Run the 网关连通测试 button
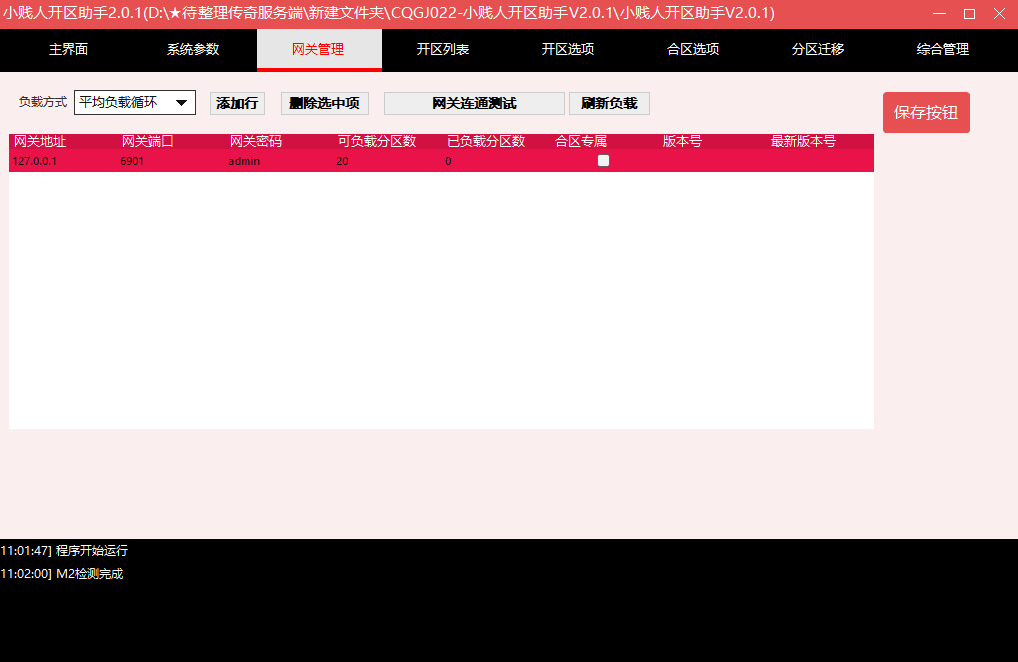Screen dimensions: 1018x662 click(474, 103)
